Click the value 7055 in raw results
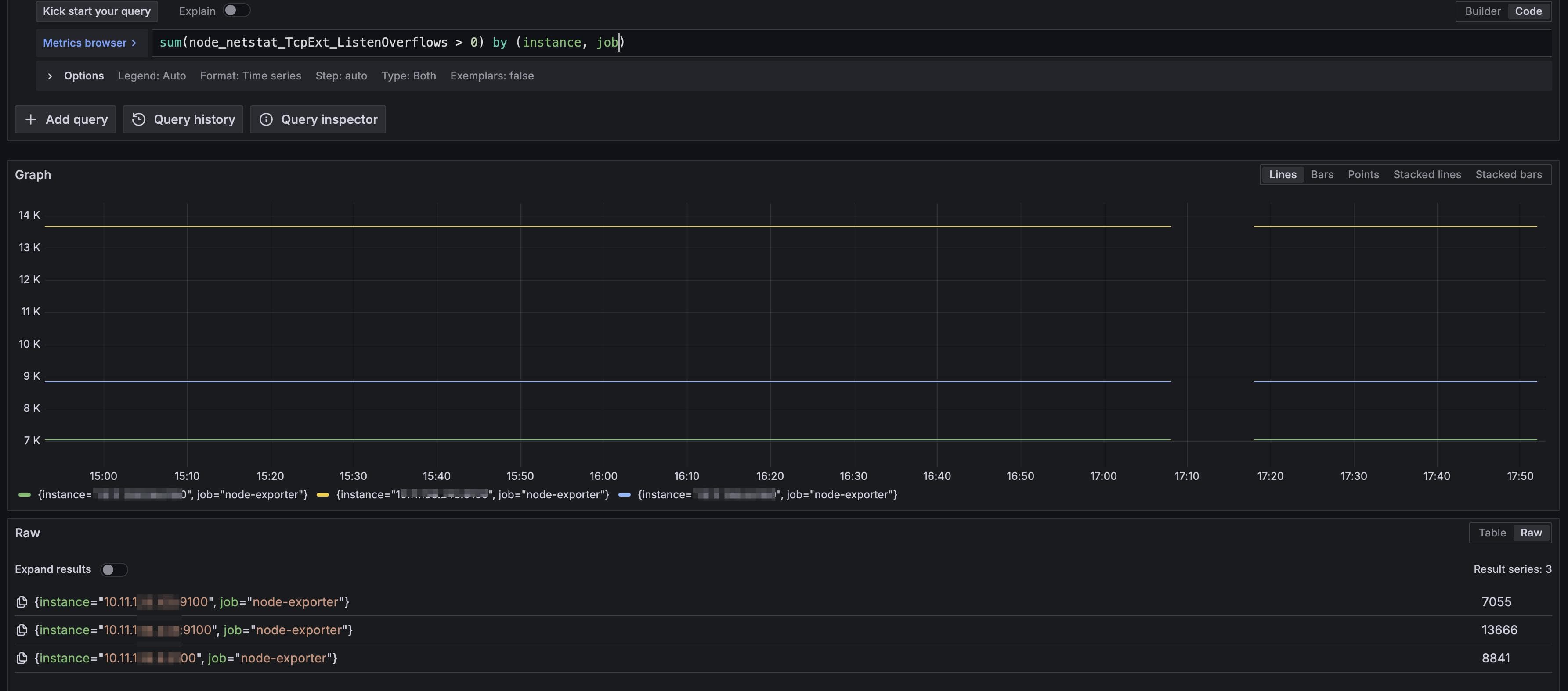Image resolution: width=1568 pixels, height=691 pixels. pyautogui.click(x=1496, y=602)
